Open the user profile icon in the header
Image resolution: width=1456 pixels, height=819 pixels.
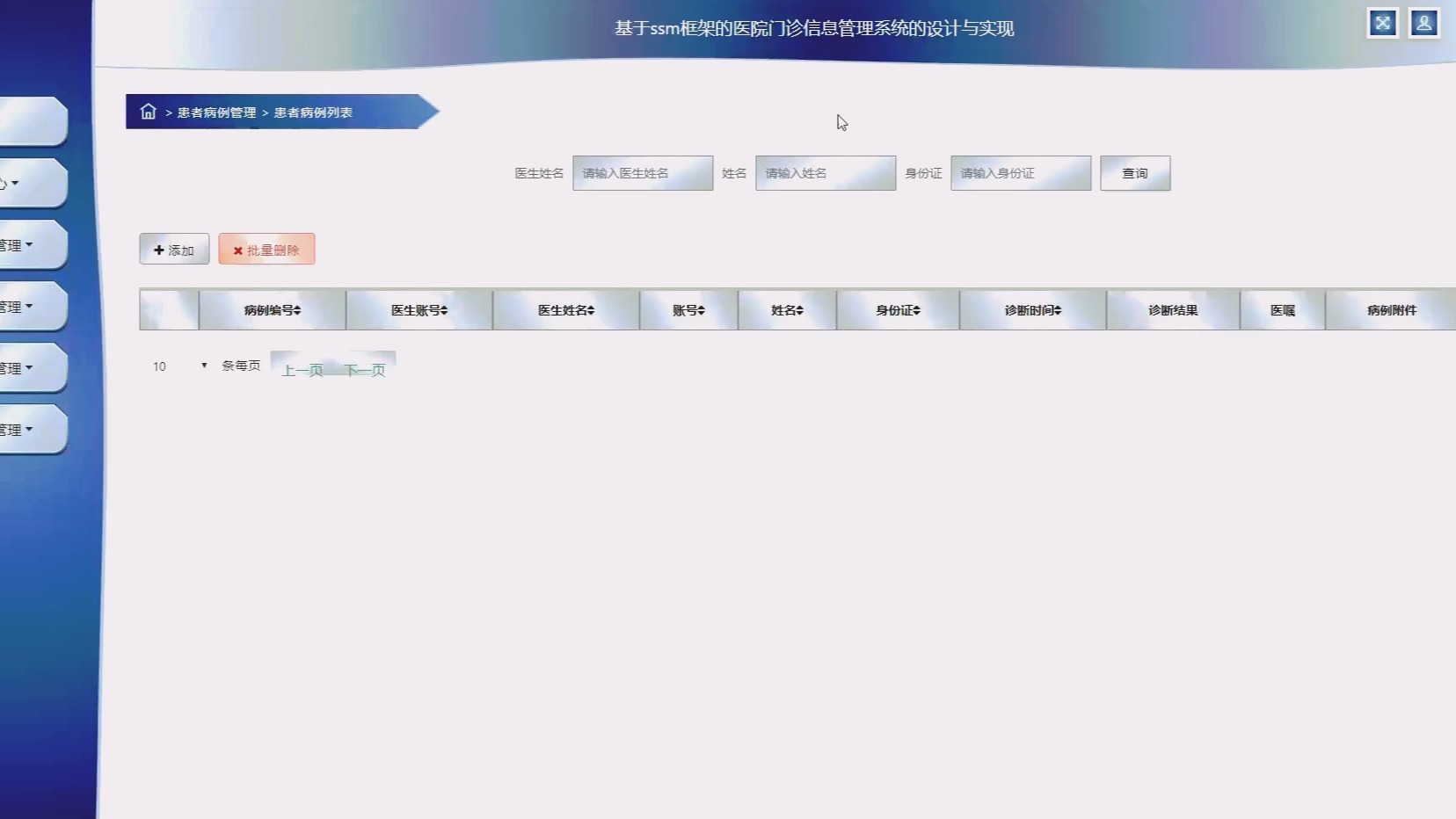tap(1423, 23)
